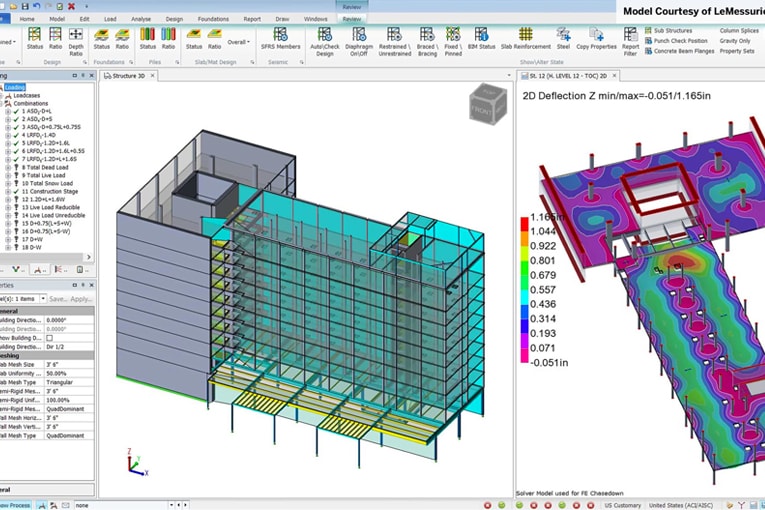
Task: Open the Overall dropdown in Slab/Mat Design
Action: (239, 42)
